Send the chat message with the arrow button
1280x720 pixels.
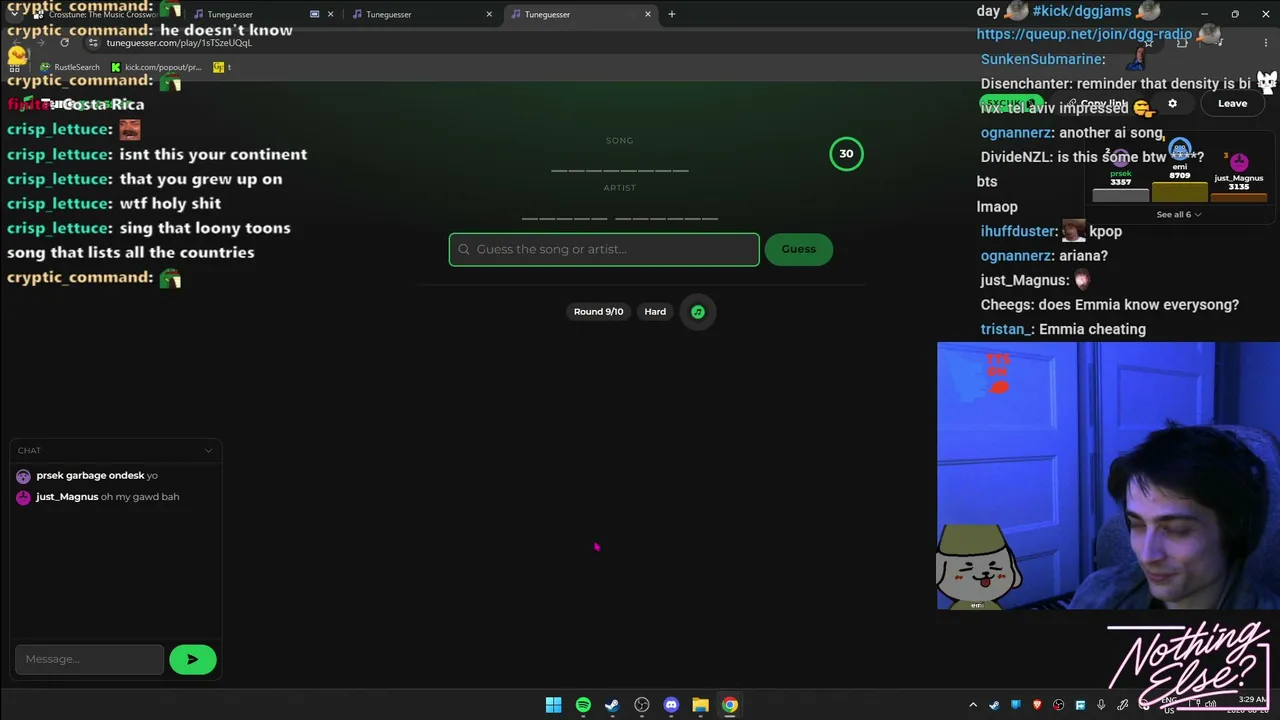(x=193, y=659)
